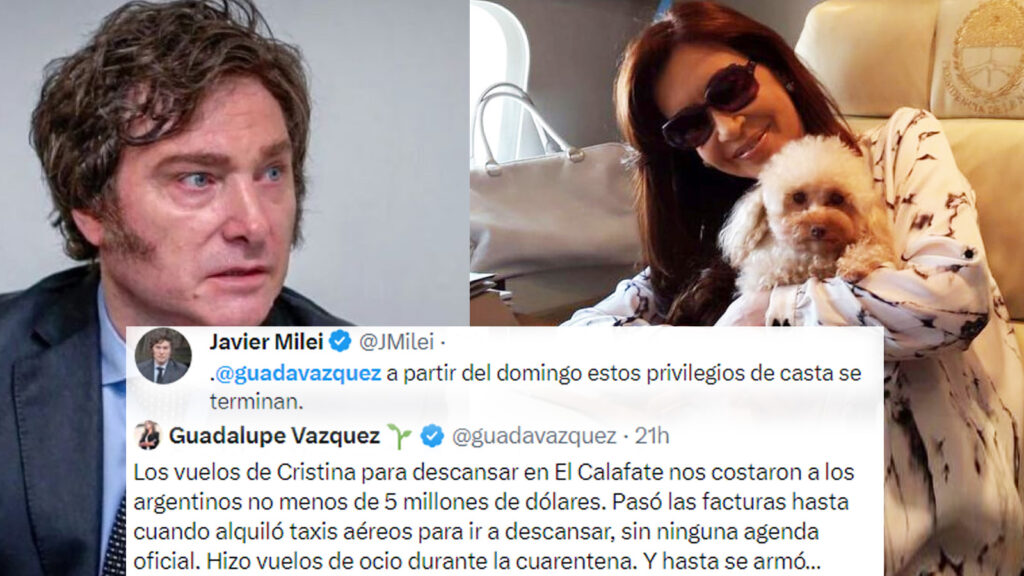Open quoted tweet text about El Calafate flights

(x=494, y=517)
